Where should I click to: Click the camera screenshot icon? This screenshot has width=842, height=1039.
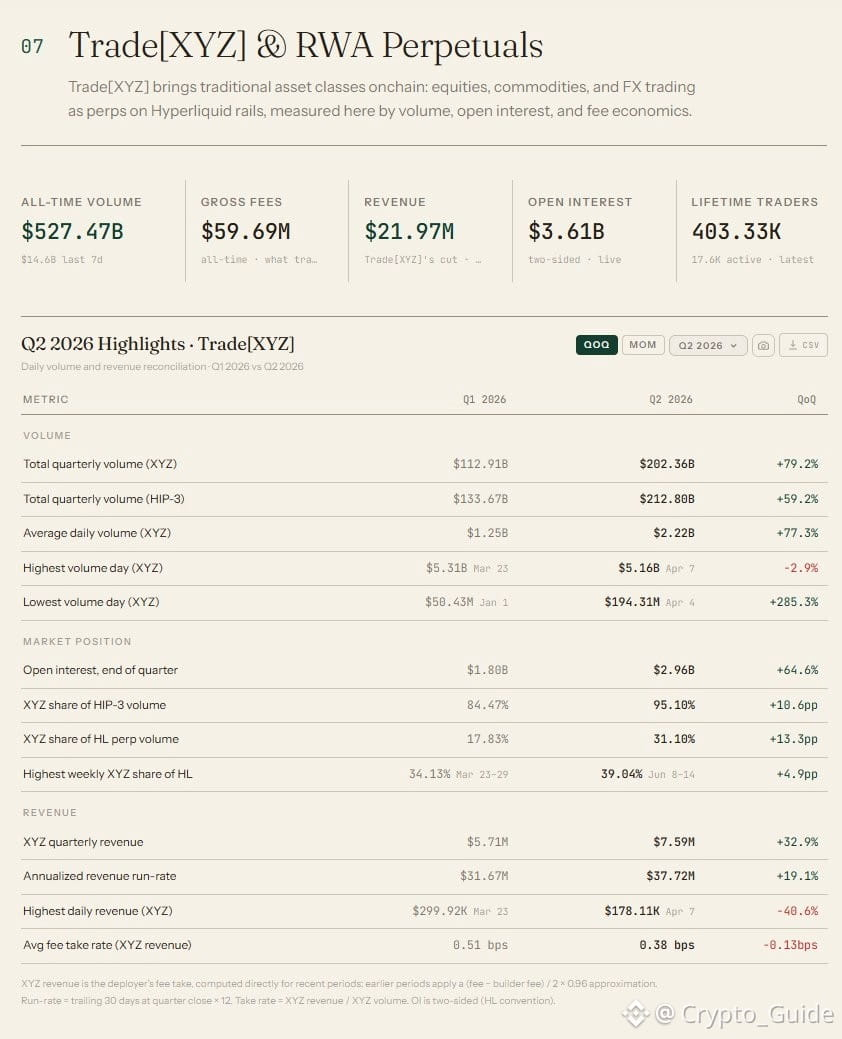tap(763, 345)
